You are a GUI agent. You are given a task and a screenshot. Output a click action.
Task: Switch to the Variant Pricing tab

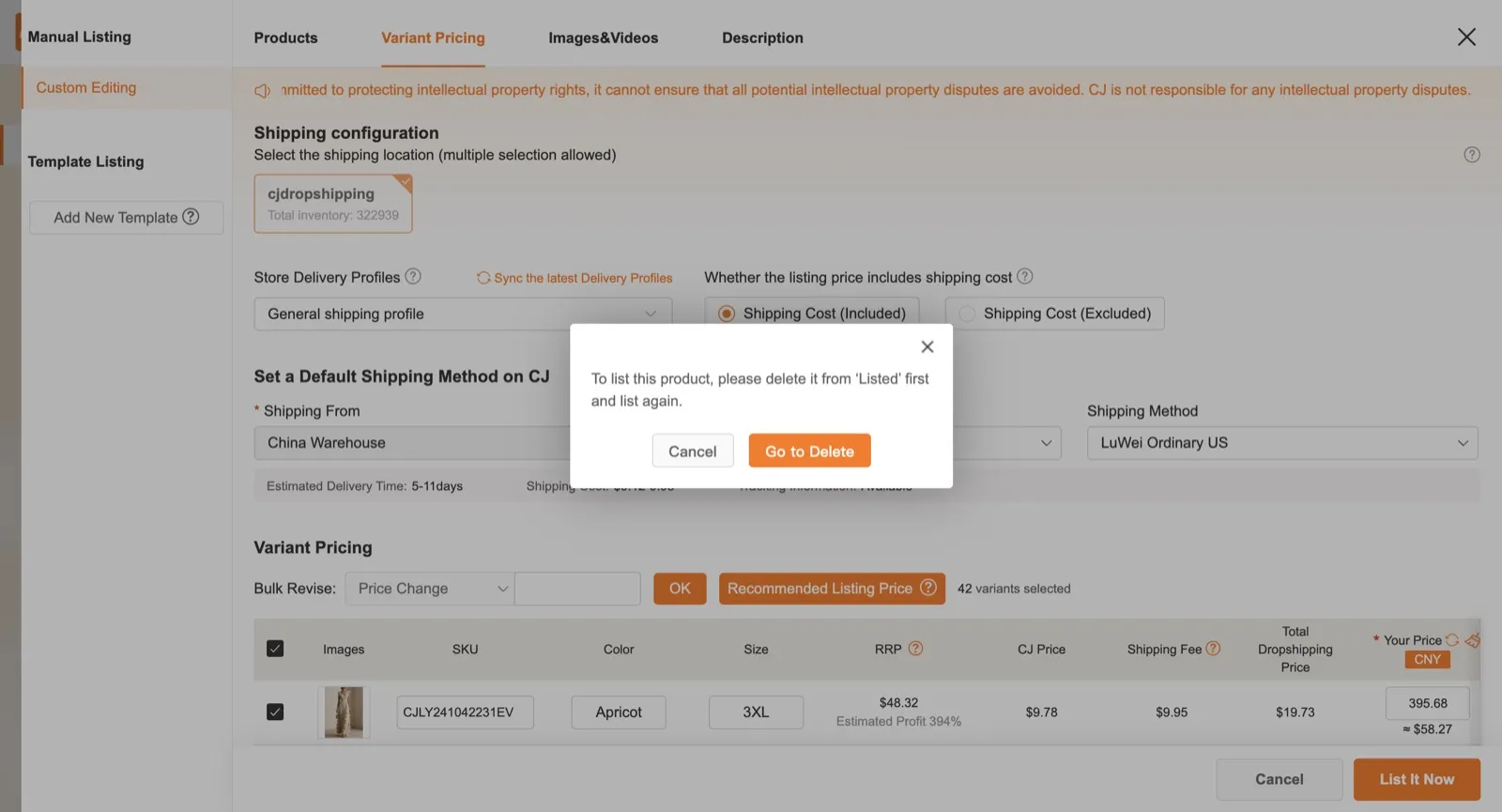pos(433,38)
